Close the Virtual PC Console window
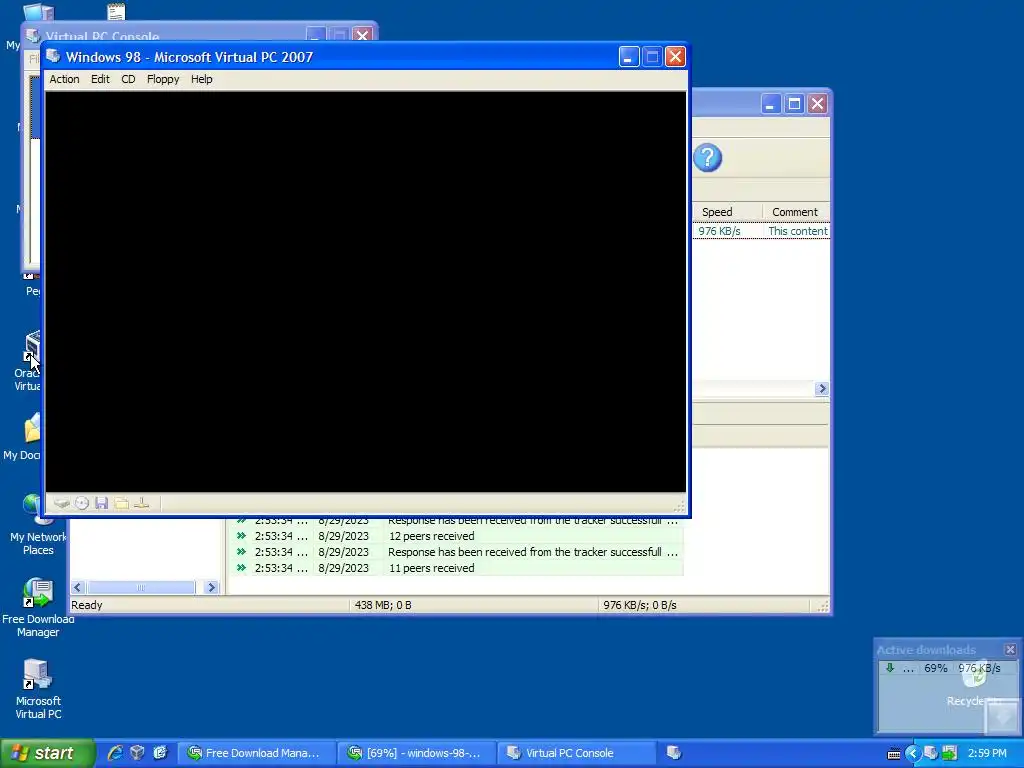 (362, 35)
